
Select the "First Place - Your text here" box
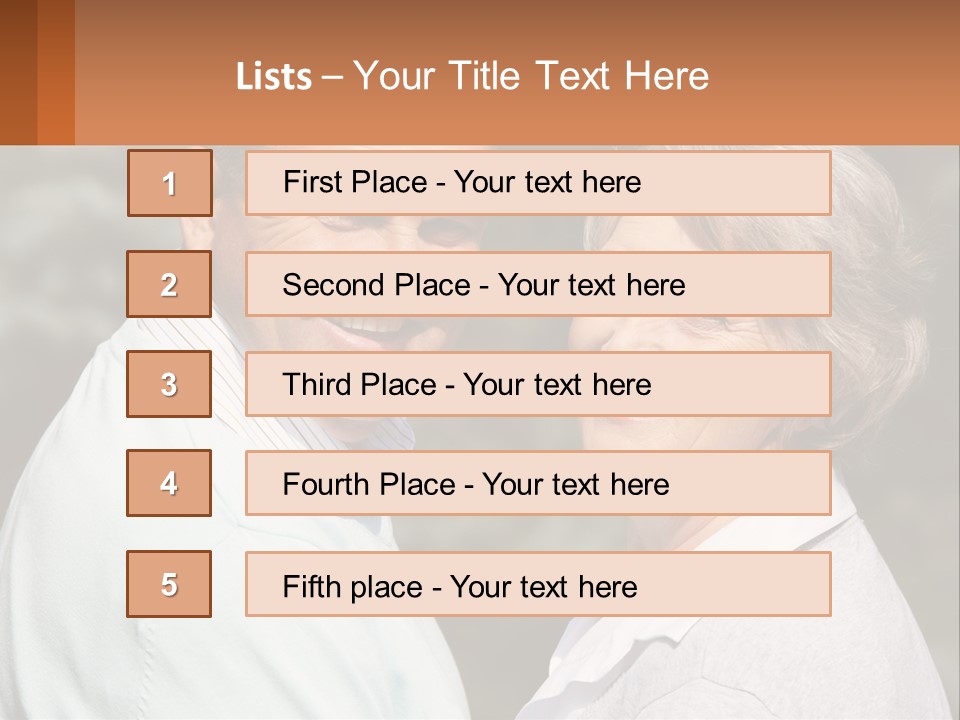538,183
